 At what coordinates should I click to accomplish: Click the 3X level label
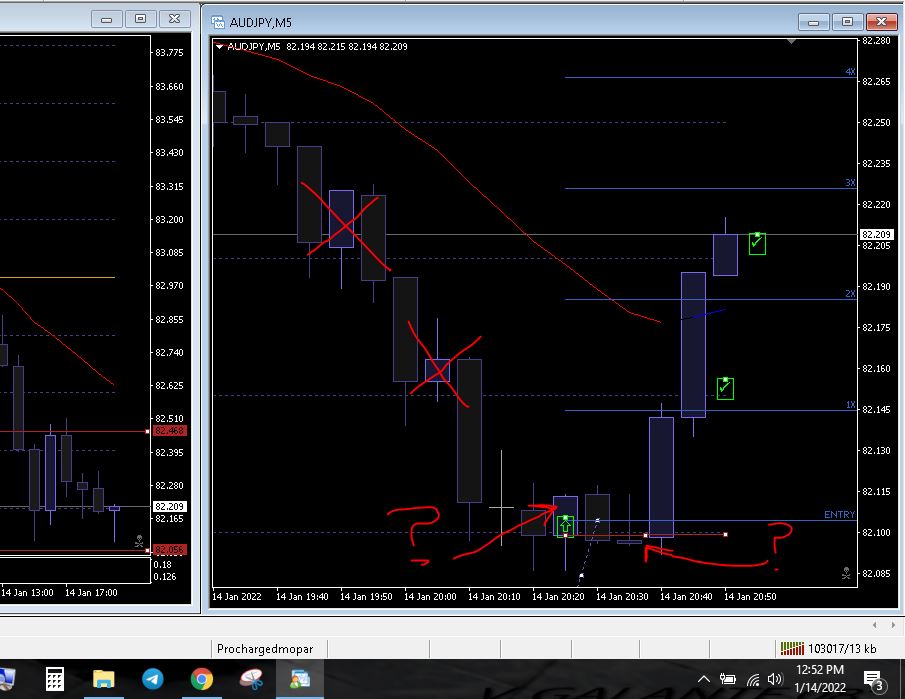pos(850,182)
